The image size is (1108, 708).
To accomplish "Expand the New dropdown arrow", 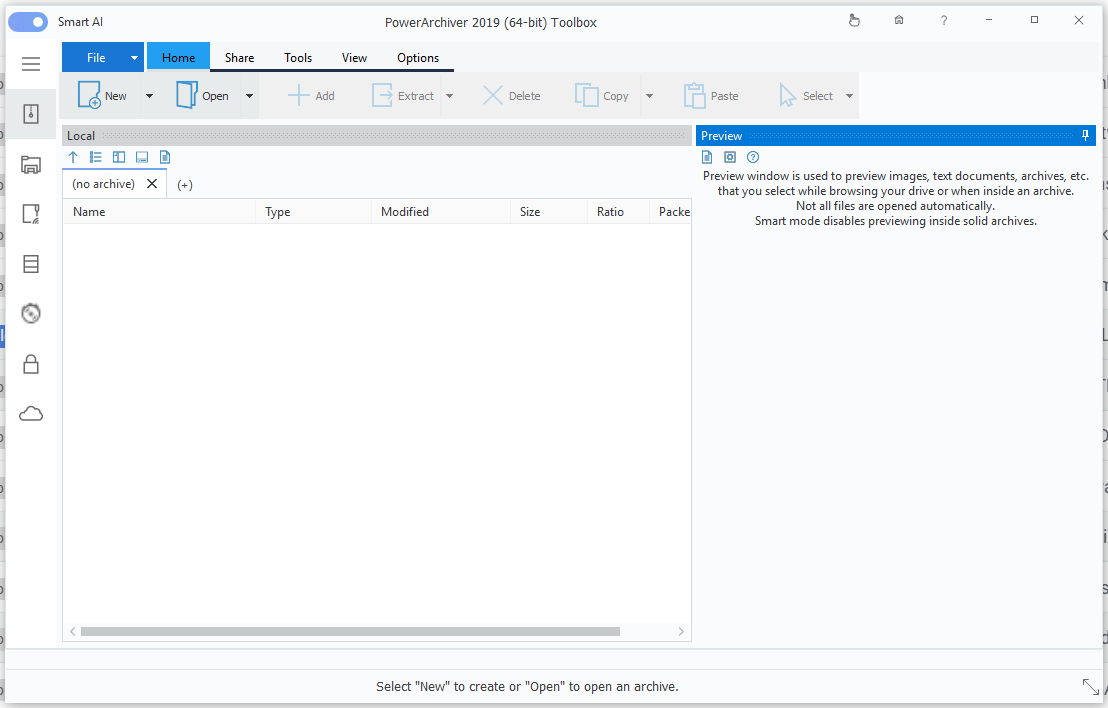I will [x=149, y=95].
